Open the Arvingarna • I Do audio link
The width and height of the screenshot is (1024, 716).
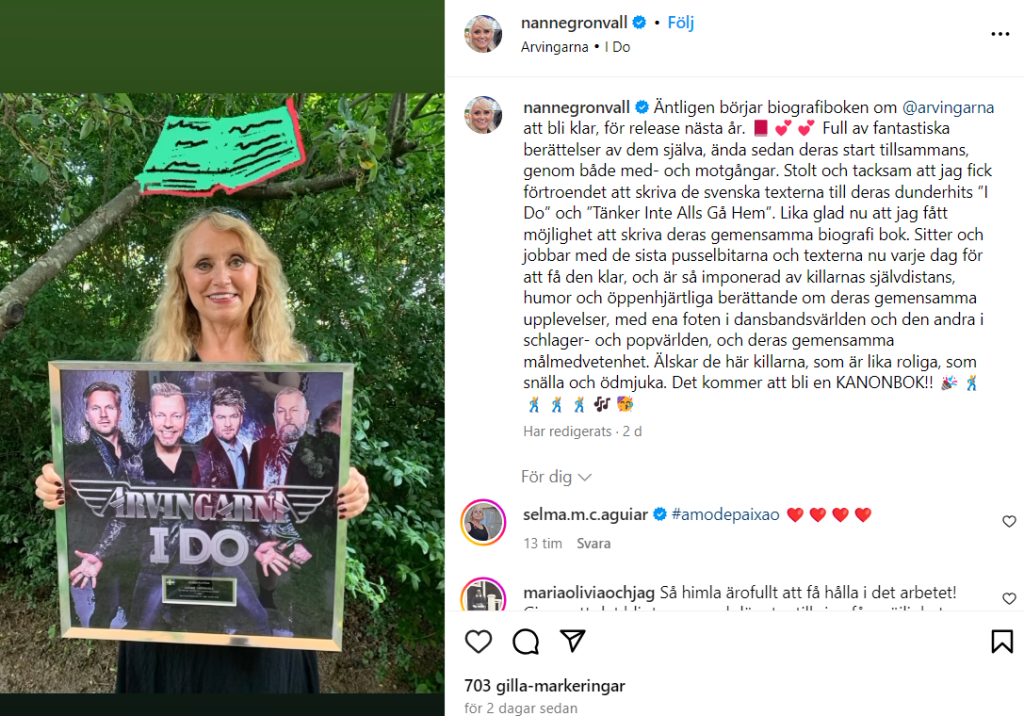[575, 47]
